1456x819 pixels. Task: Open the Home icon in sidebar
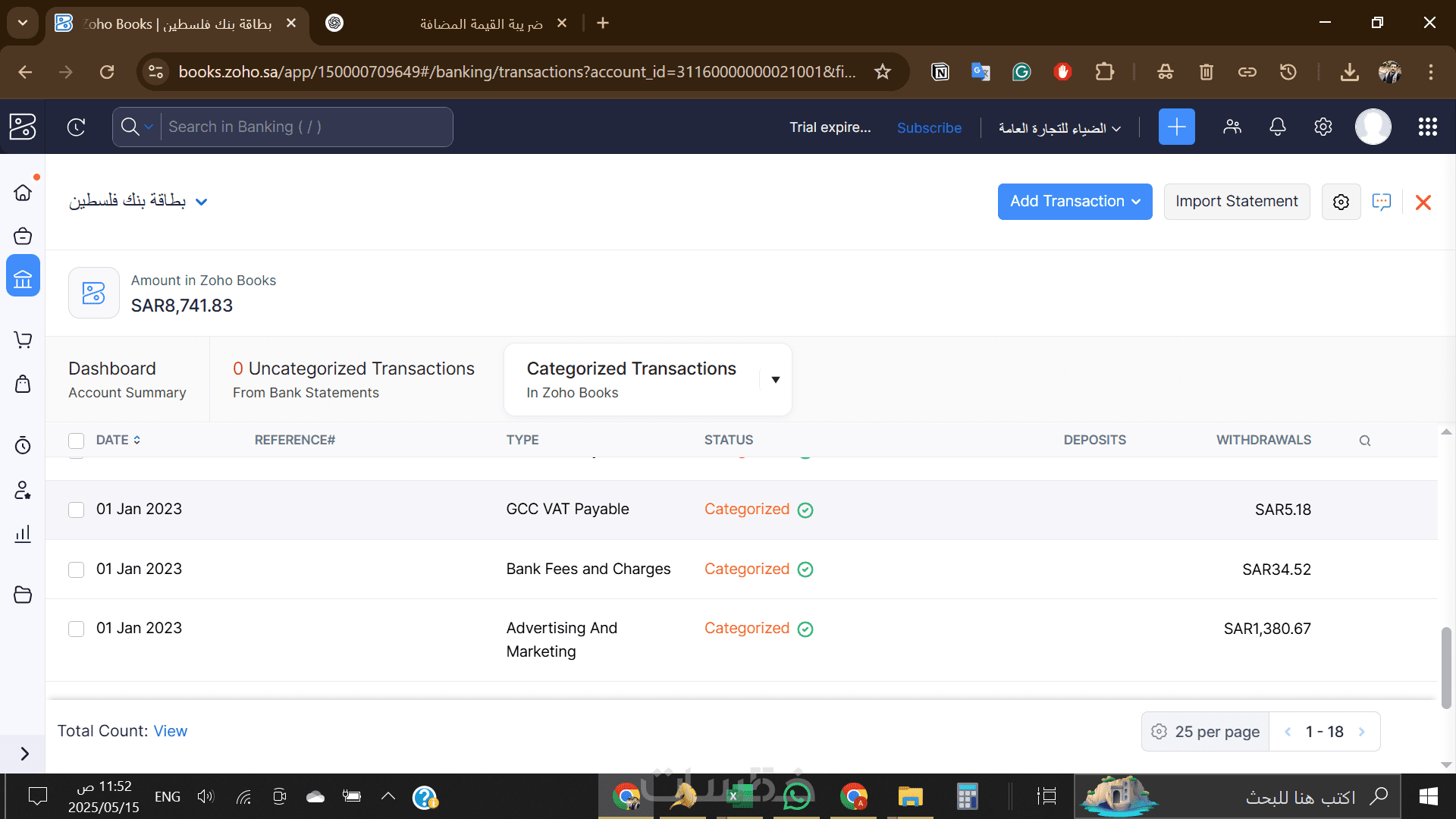(23, 193)
